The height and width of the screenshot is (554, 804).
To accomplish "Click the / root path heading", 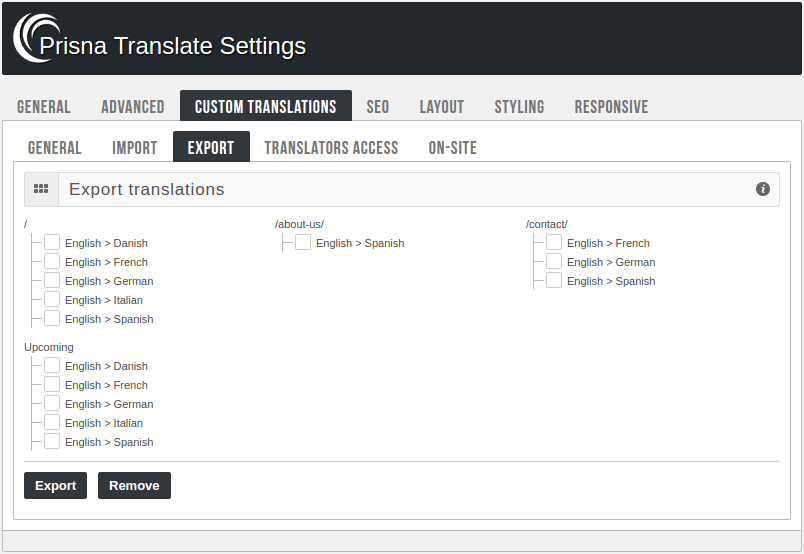I will [26, 224].
